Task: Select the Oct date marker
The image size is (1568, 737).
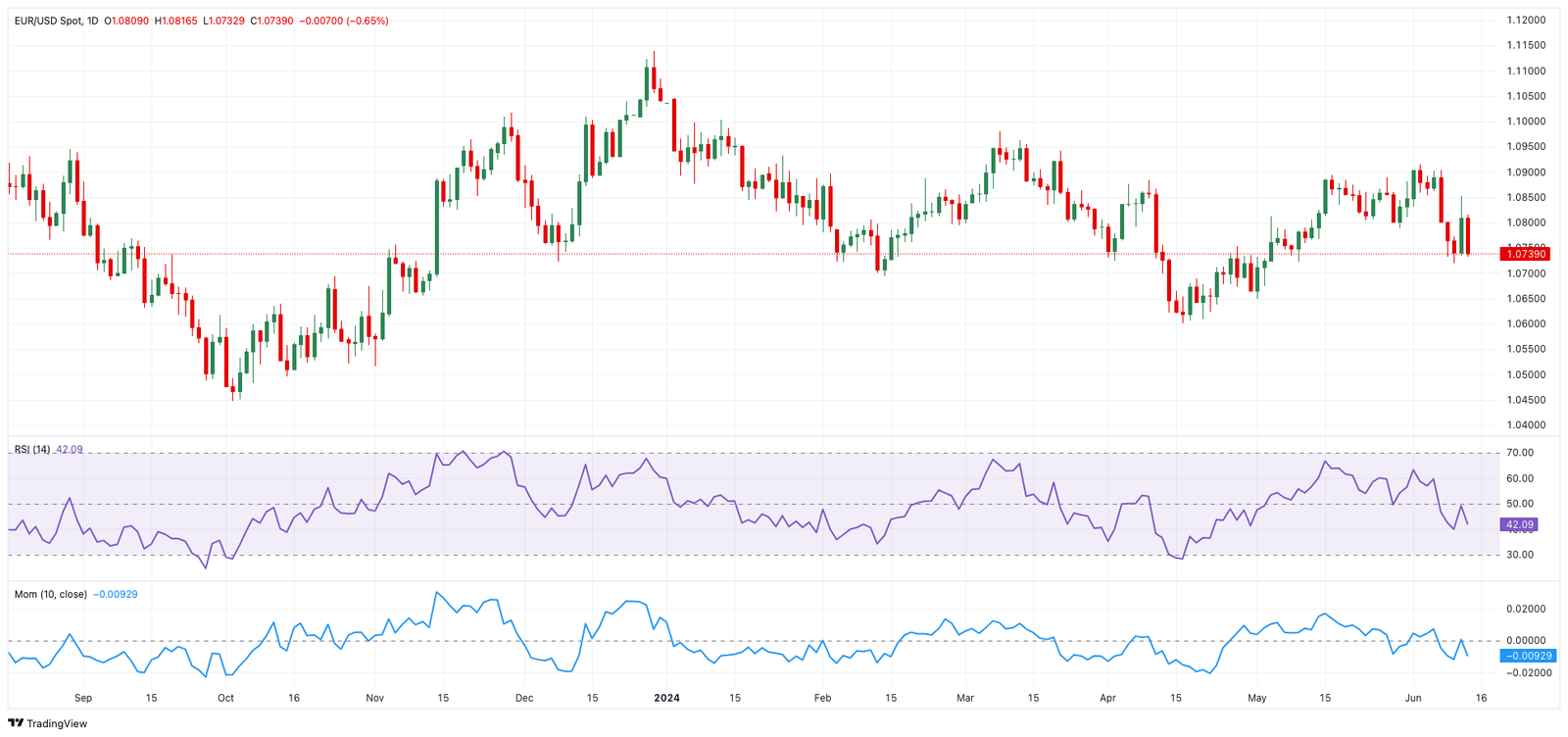Action: coord(225,698)
